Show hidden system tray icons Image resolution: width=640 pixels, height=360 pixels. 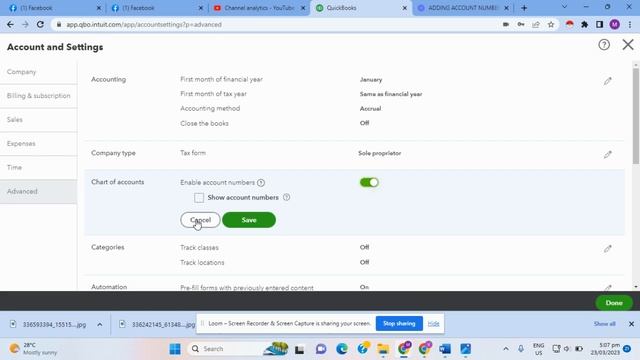(506, 349)
